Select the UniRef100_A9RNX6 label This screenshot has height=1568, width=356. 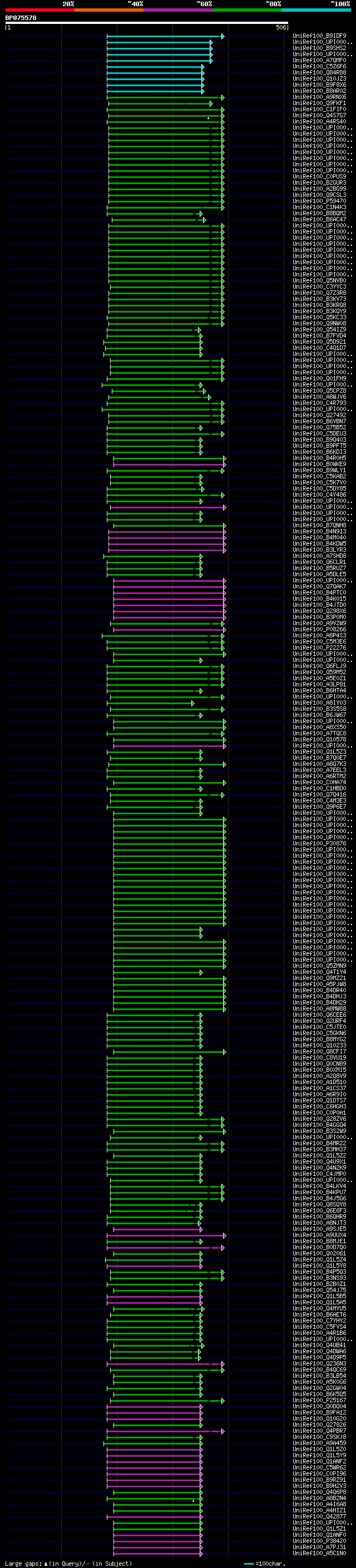click(x=319, y=97)
